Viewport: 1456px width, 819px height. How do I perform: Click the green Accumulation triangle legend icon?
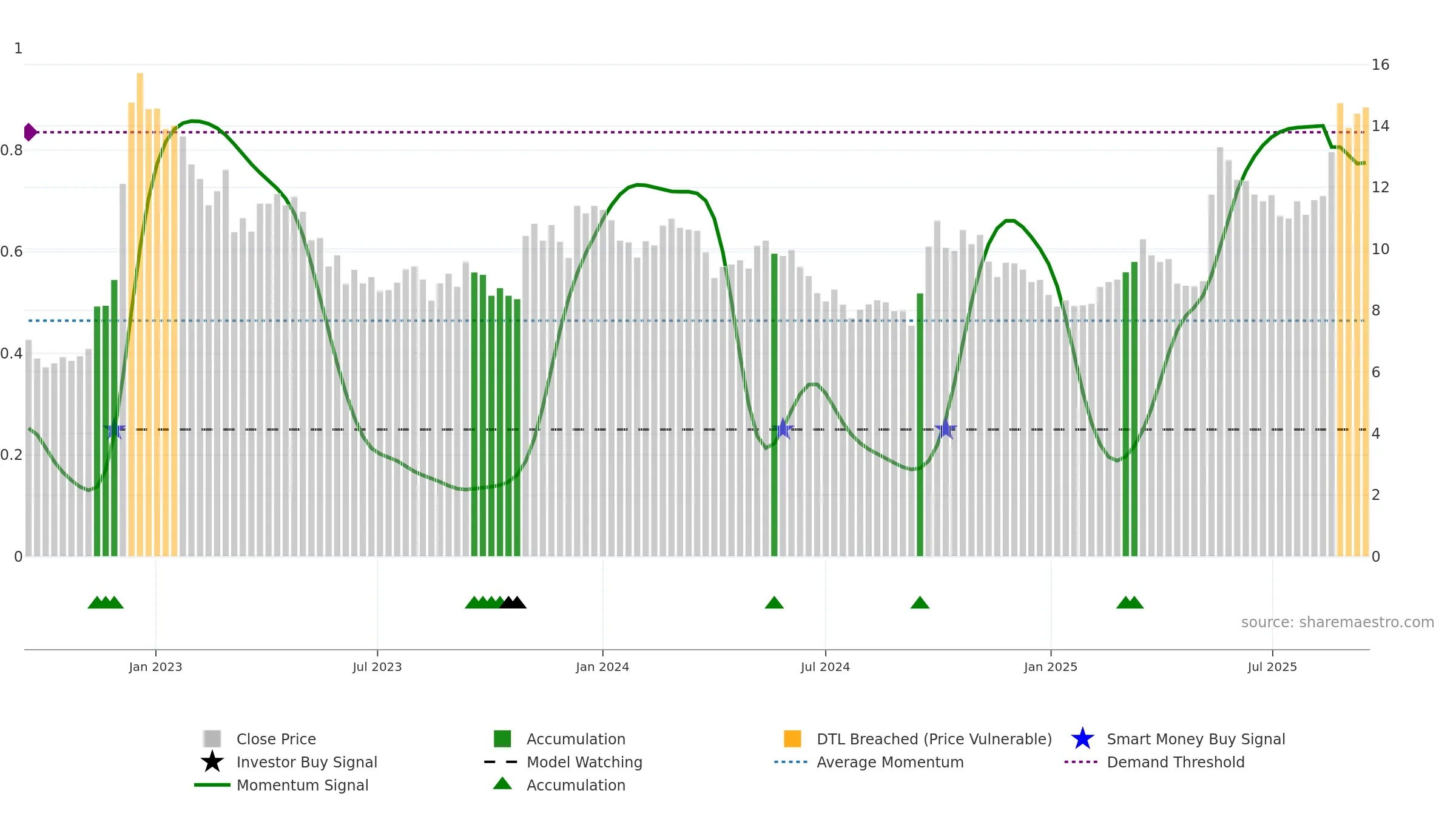click(502, 784)
